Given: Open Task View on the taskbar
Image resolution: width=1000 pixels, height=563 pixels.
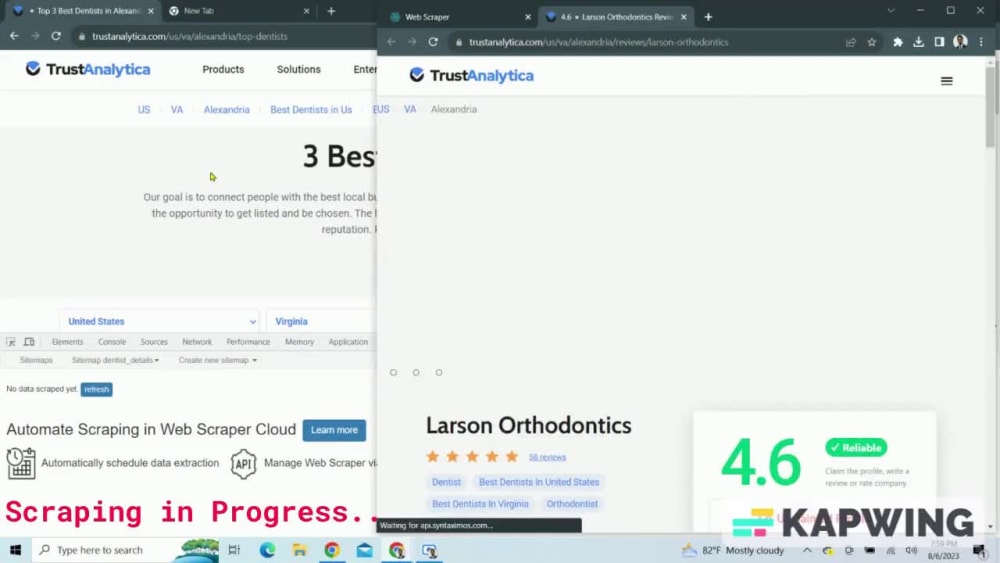Looking at the screenshot, I should tap(234, 550).
